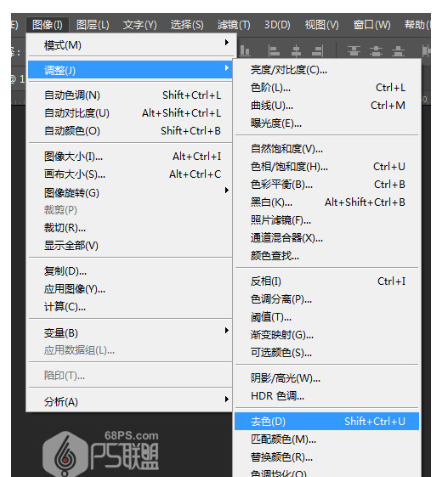Screen dimensions: 445x477
Task: Open the 色相/饱和度(H) adjustment
Action: [327, 166]
